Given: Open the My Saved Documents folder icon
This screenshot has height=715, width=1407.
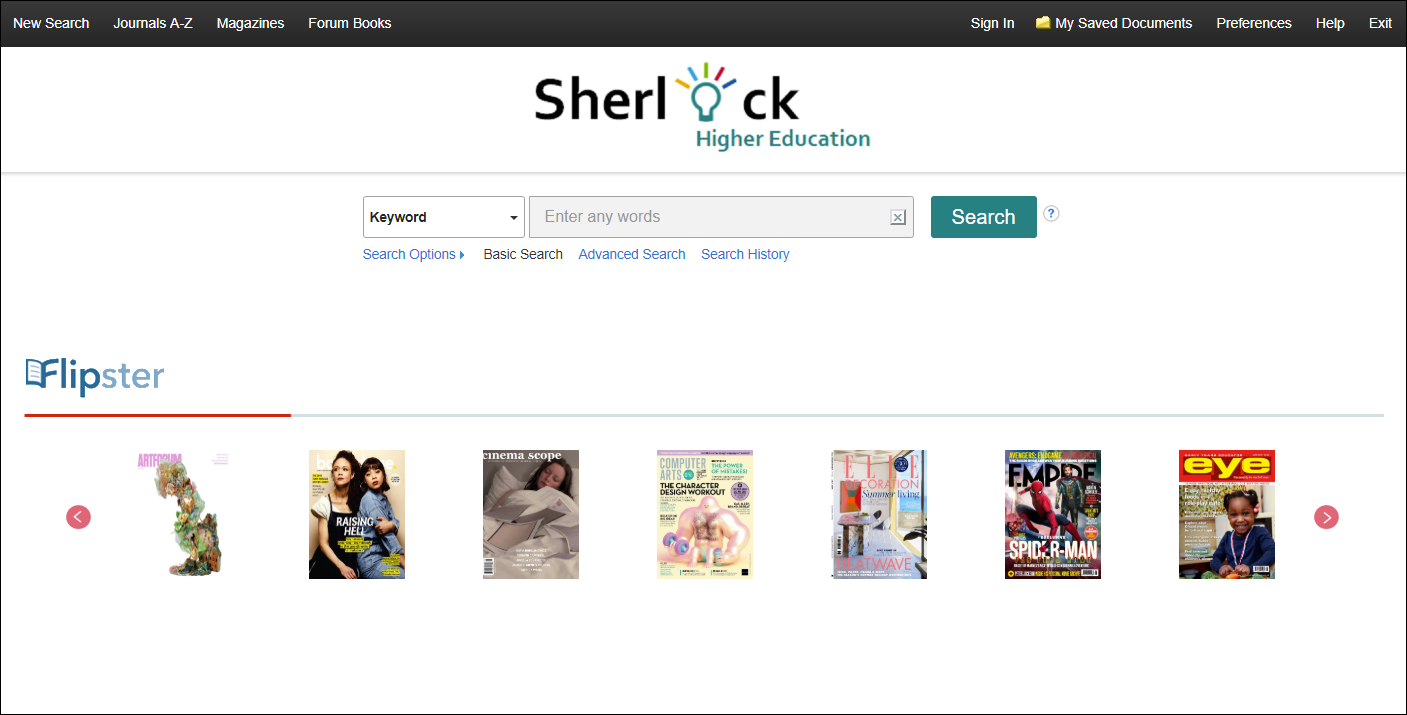Looking at the screenshot, I should pyautogui.click(x=1042, y=22).
